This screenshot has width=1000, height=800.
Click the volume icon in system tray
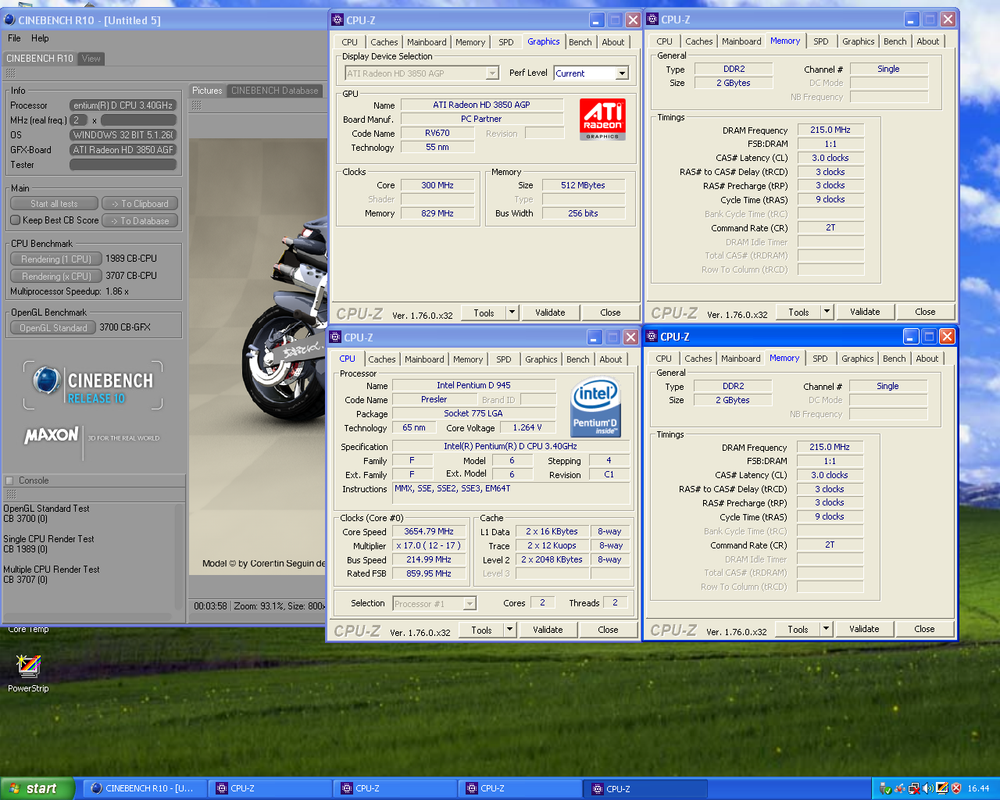click(928, 789)
